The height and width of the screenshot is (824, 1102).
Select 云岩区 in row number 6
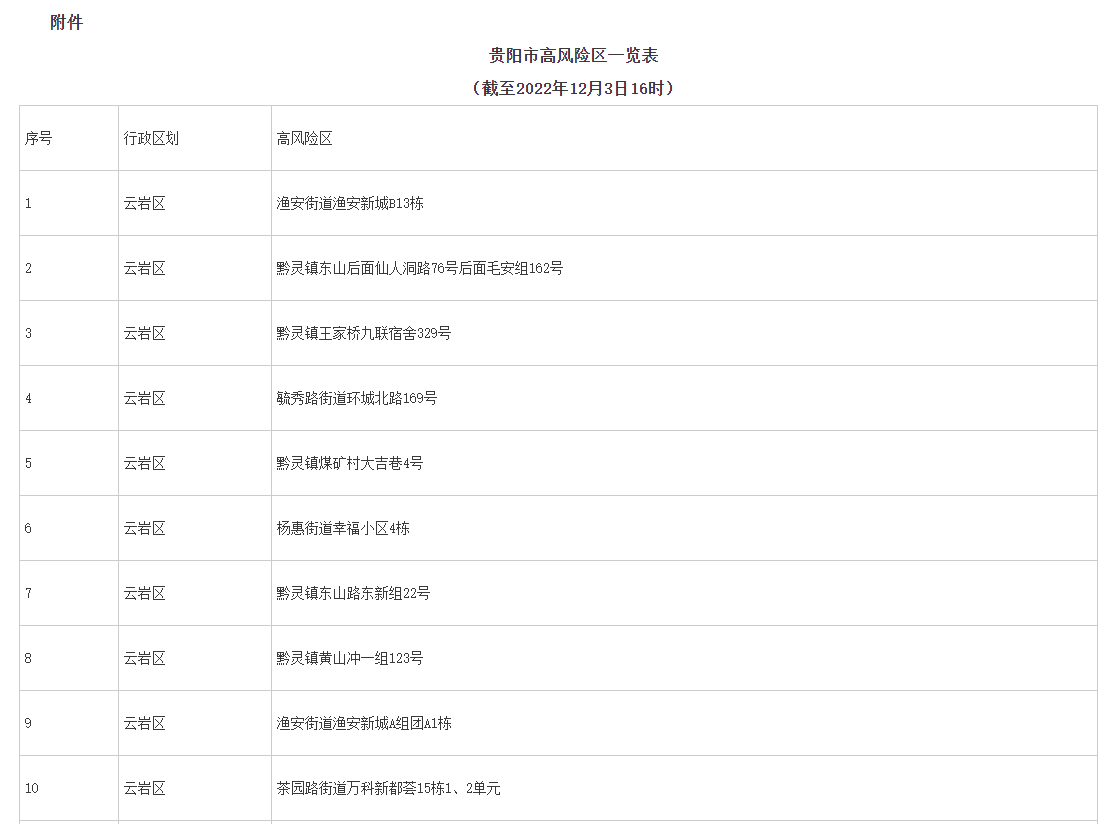click(x=144, y=529)
